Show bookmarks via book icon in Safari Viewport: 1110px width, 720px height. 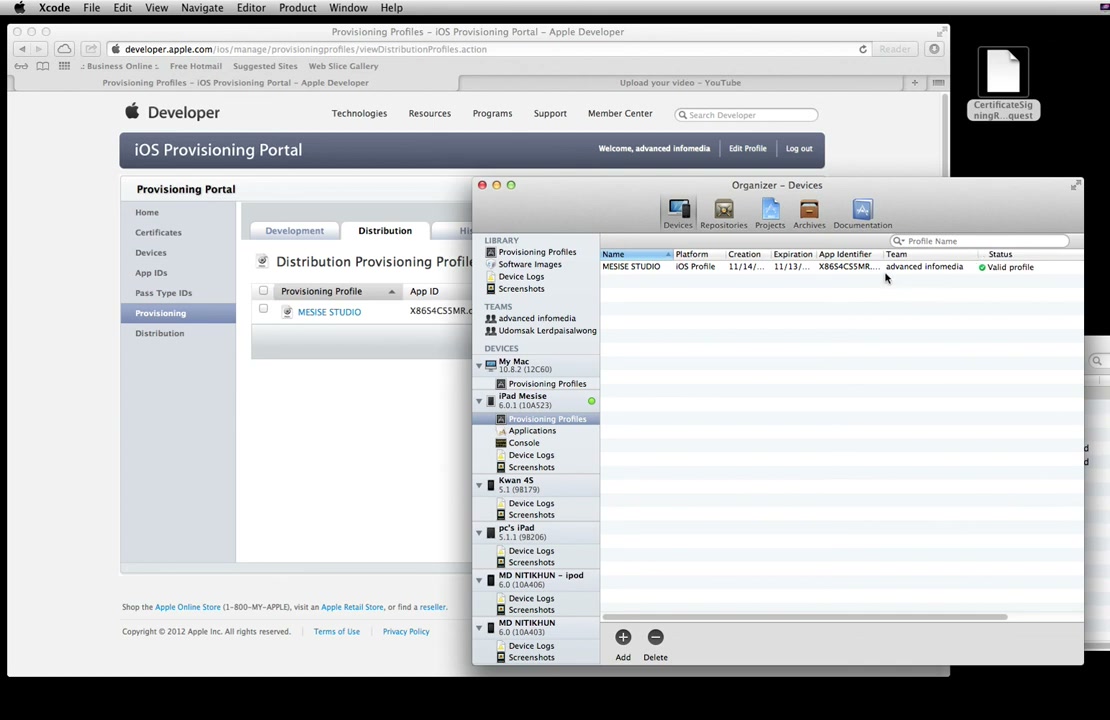(43, 66)
